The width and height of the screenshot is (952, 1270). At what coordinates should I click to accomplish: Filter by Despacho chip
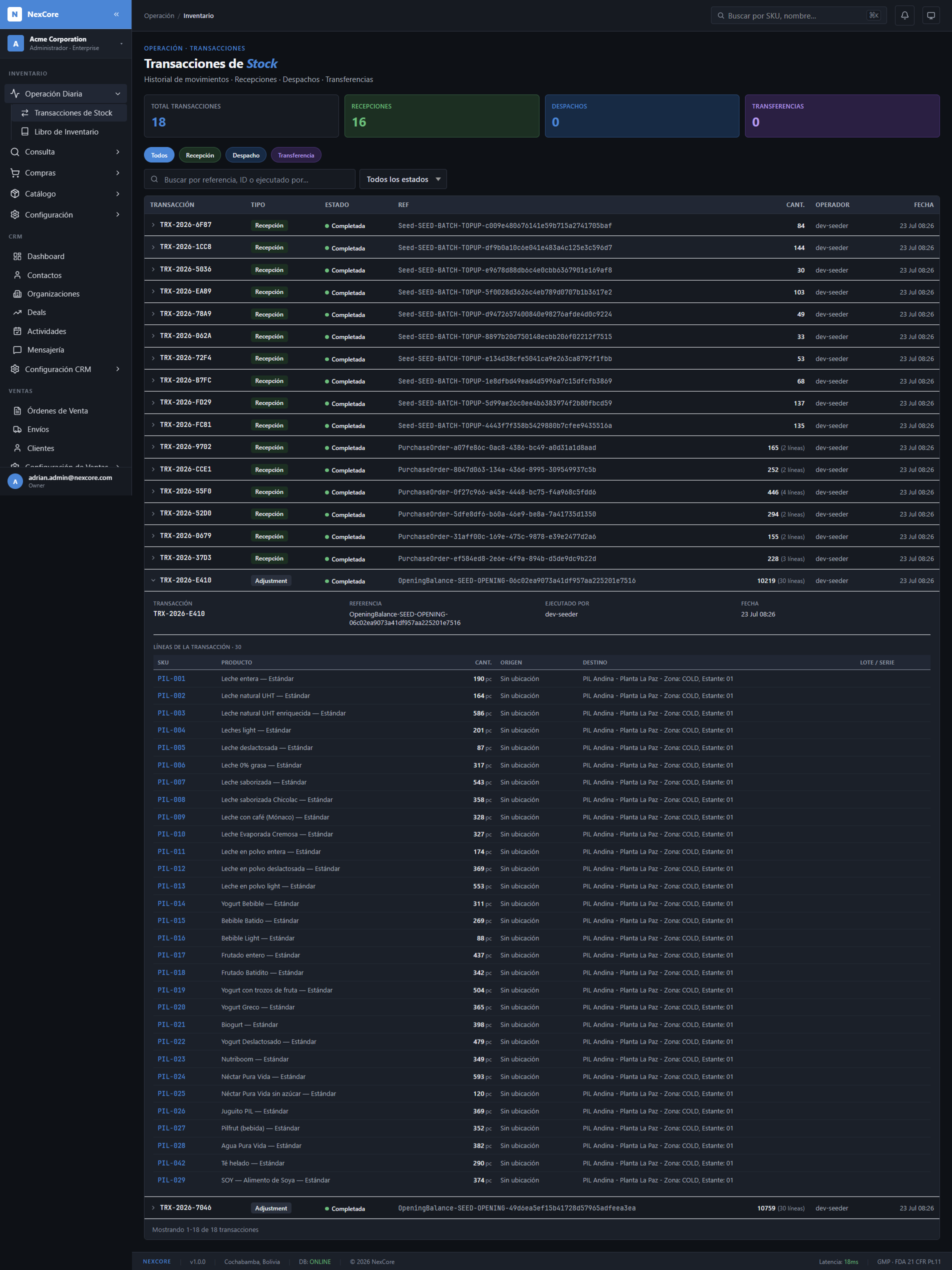(246, 155)
